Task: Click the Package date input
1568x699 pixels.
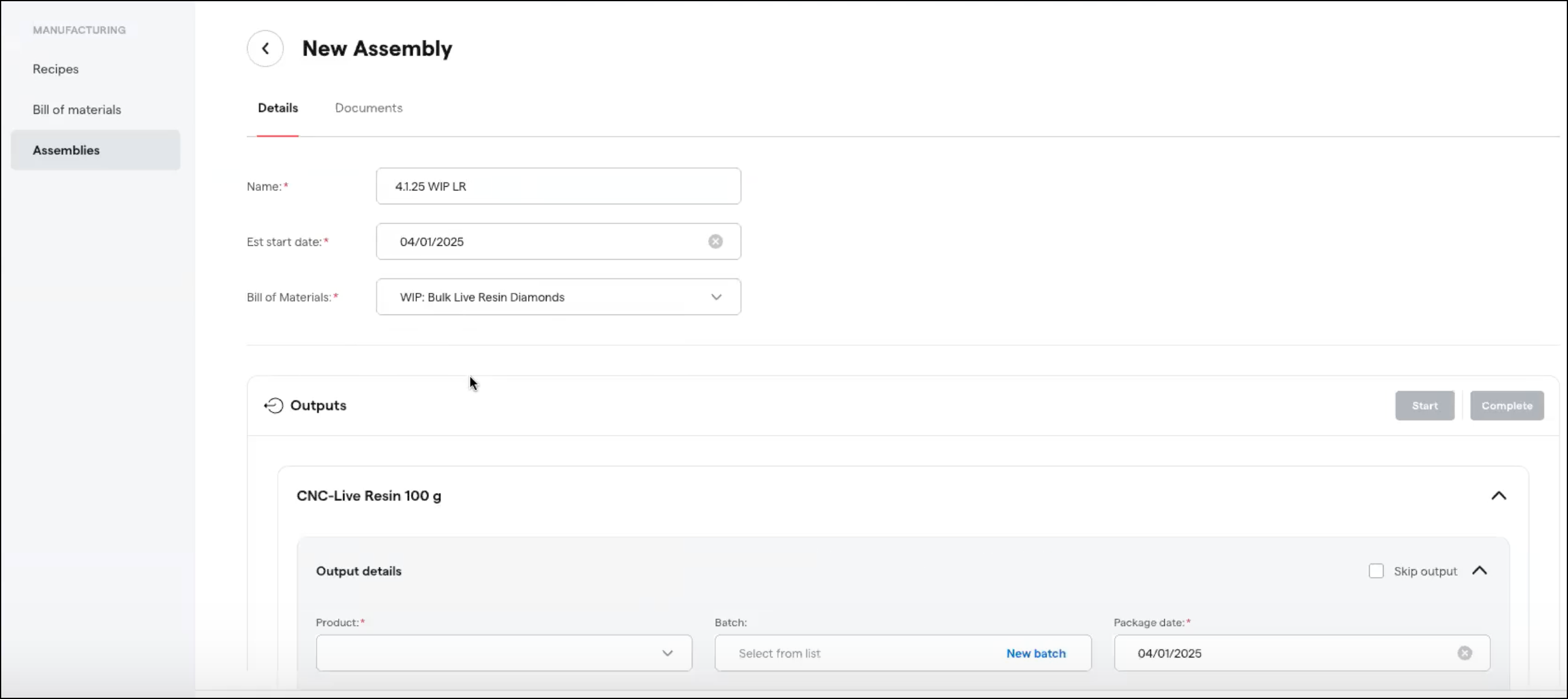Action: tap(1302, 653)
